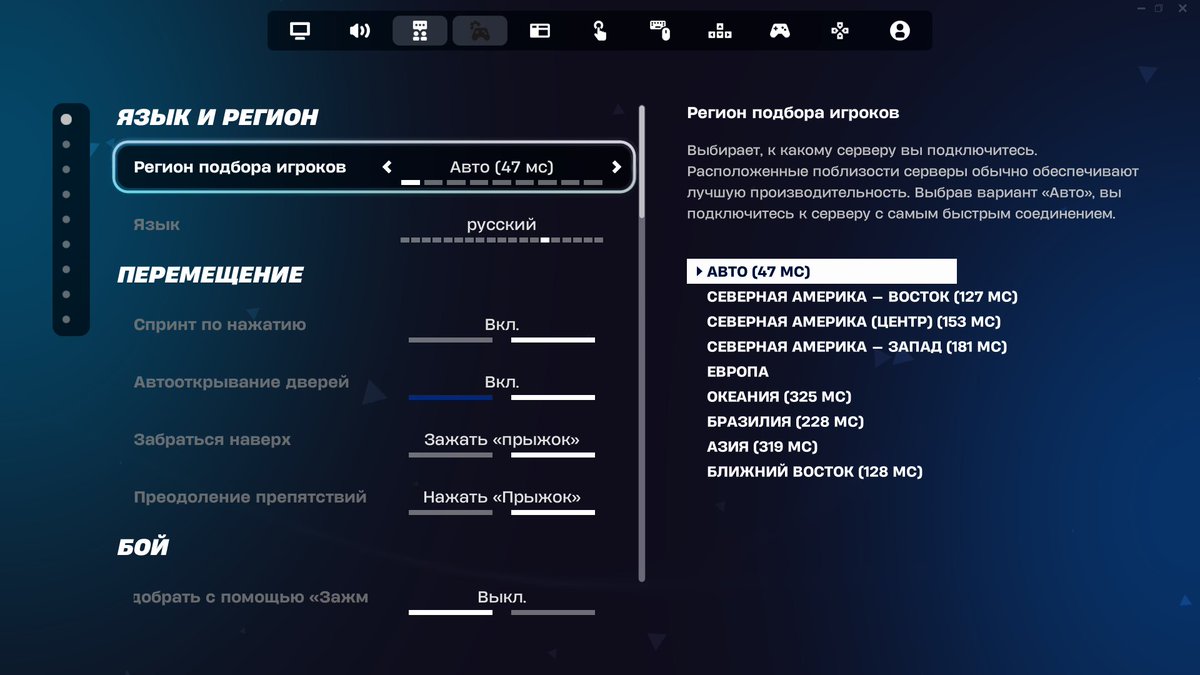Toggle Спринт по нажатию Вкл. value
Viewport: 1200px width, 675px height.
tap(502, 325)
